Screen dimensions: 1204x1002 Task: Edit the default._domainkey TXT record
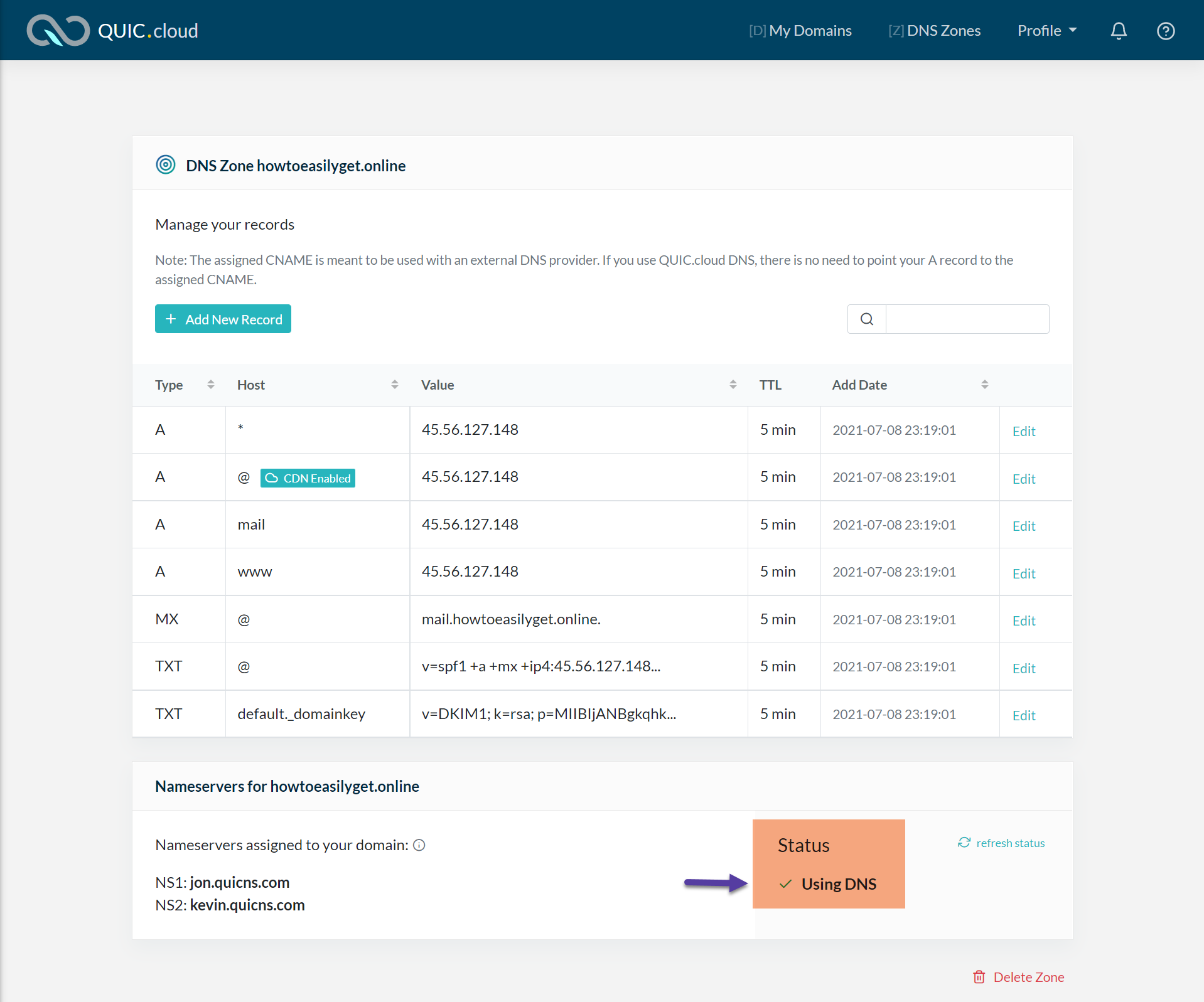pyautogui.click(x=1024, y=715)
